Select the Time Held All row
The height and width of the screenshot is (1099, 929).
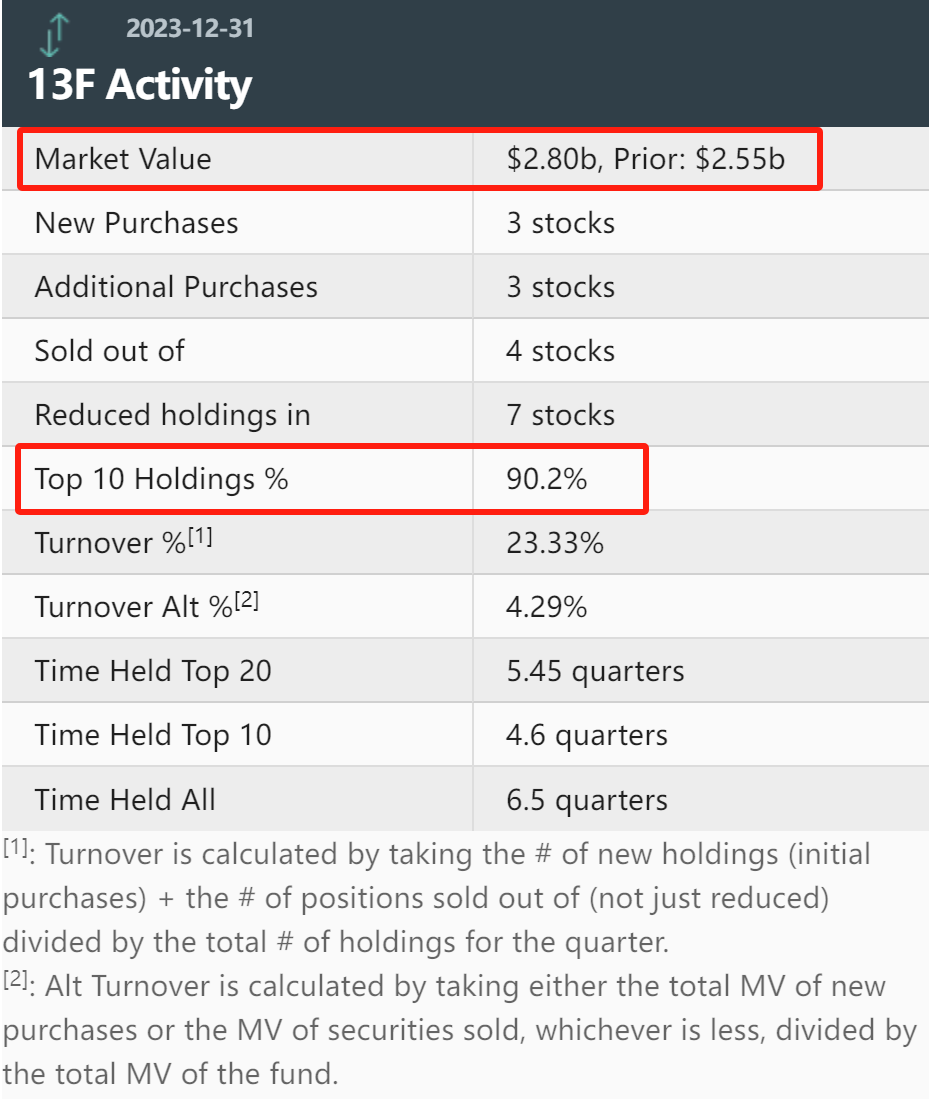pyautogui.click(x=466, y=800)
